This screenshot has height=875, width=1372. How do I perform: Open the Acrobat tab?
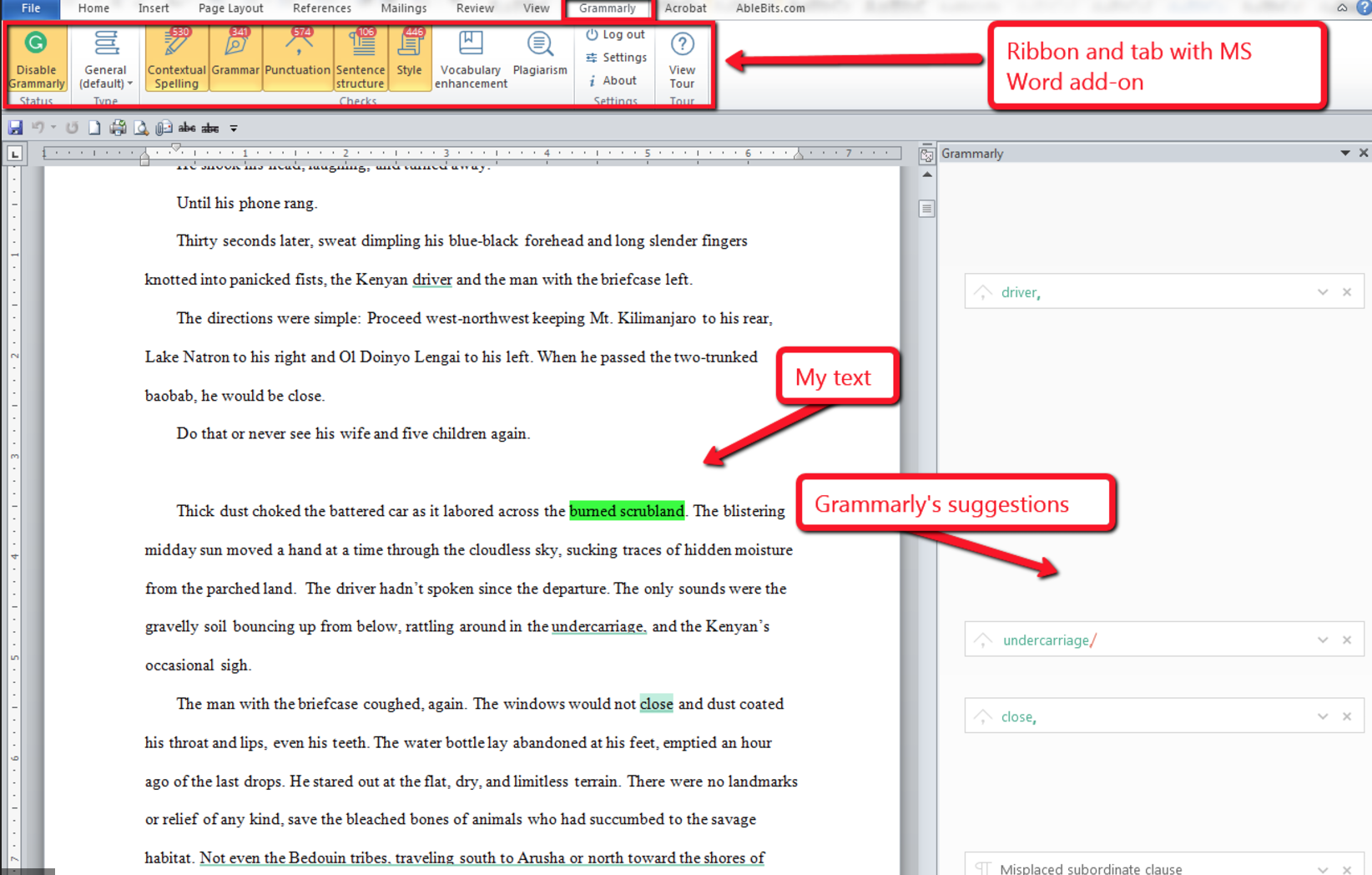tap(686, 8)
